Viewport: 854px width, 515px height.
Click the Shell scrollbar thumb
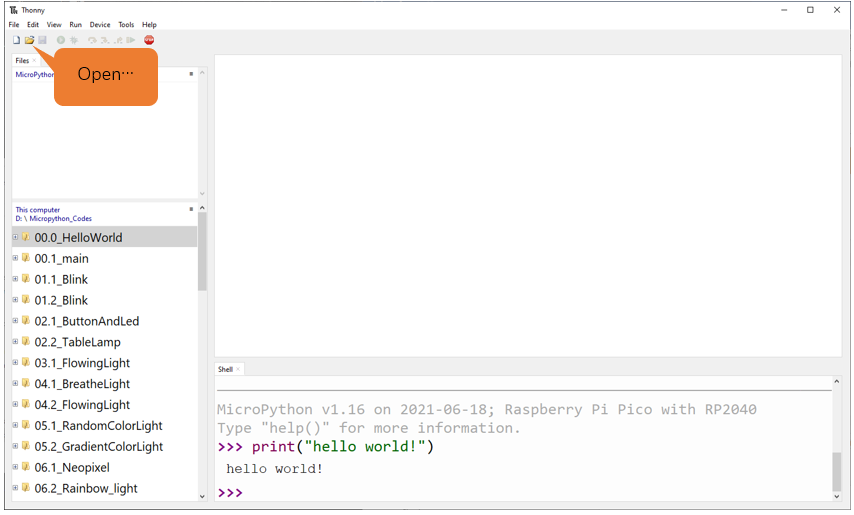point(837,471)
